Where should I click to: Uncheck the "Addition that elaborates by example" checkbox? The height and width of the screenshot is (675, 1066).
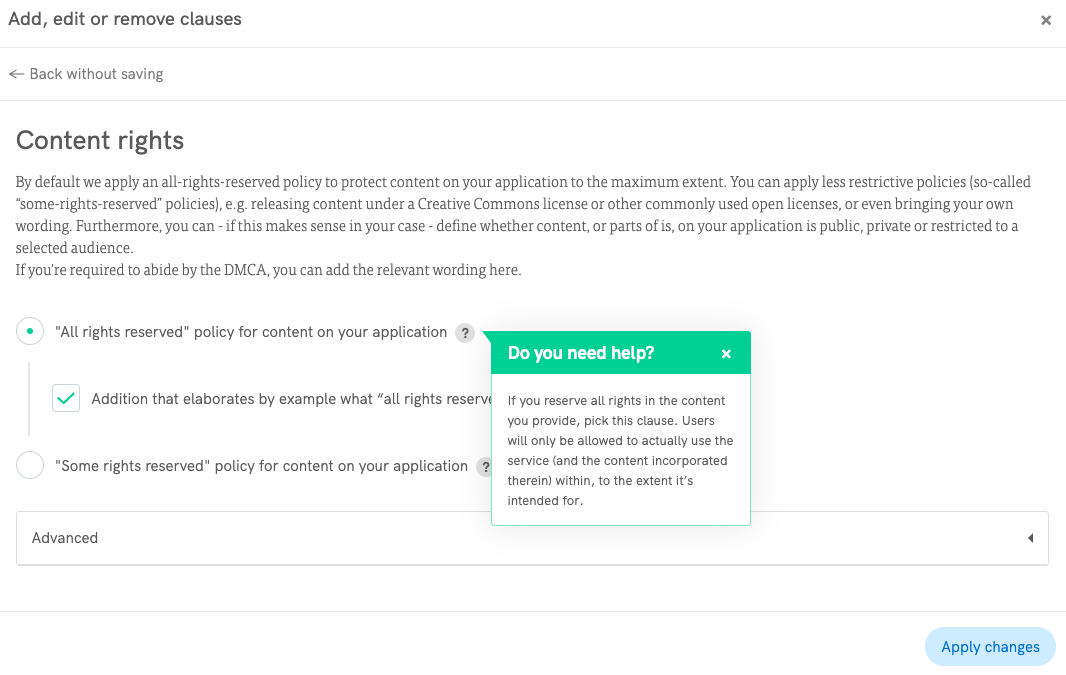click(x=66, y=398)
